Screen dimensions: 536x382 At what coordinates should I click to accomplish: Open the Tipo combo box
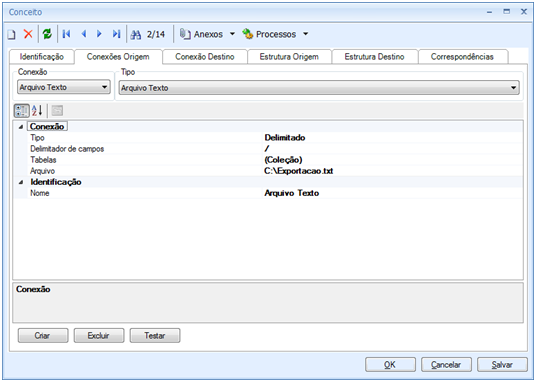click(319, 88)
